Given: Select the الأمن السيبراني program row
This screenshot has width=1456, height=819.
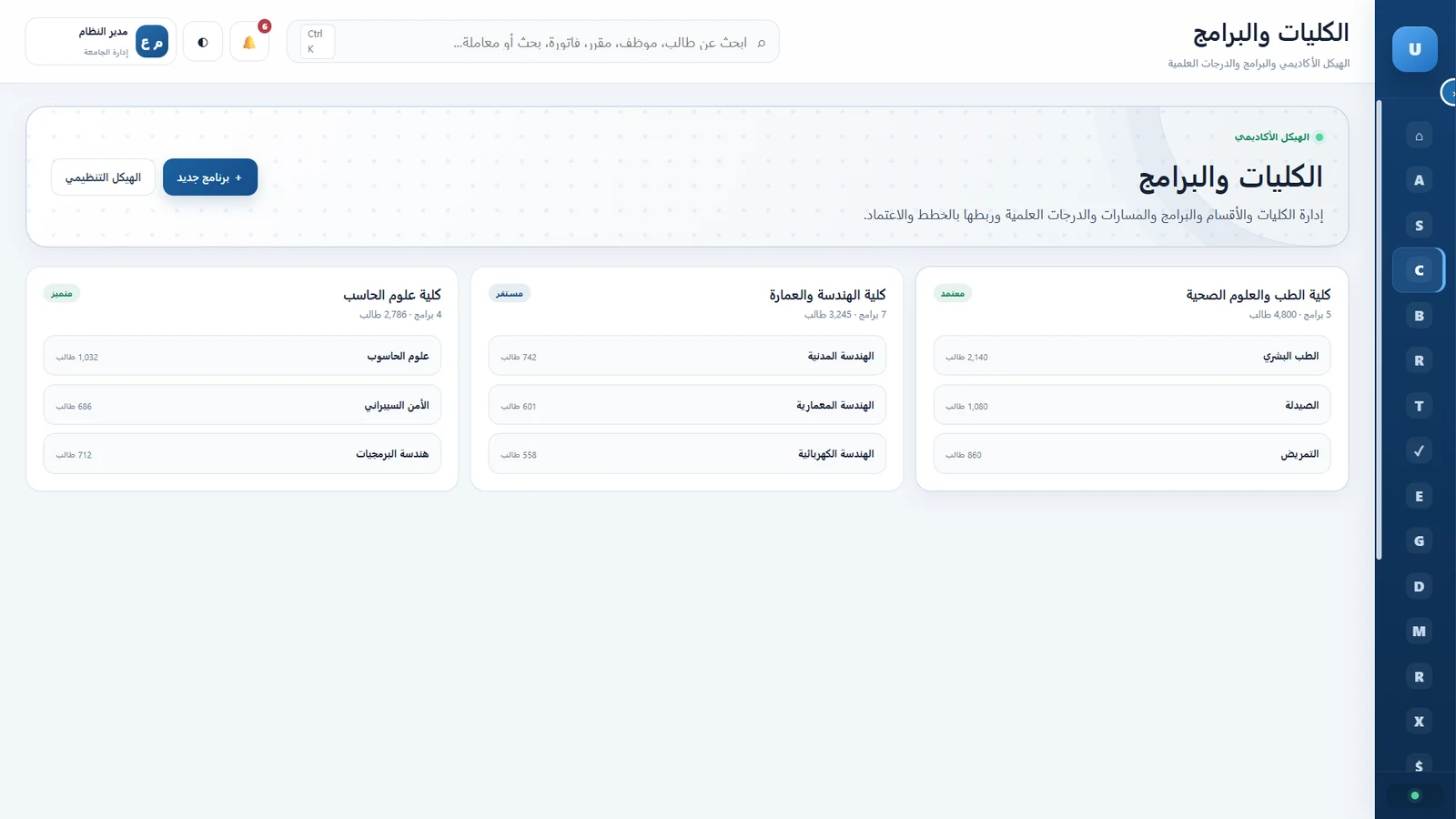Looking at the screenshot, I should [x=242, y=405].
